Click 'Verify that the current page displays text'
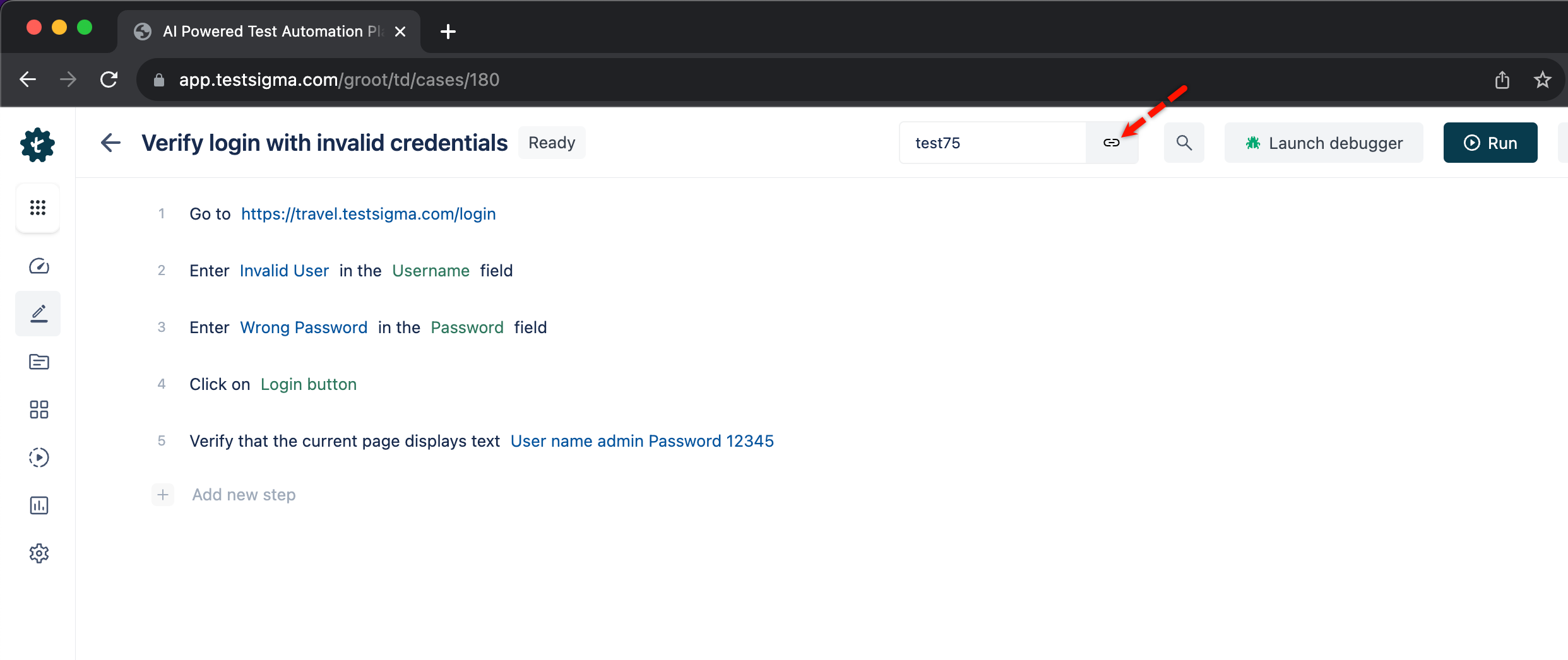This screenshot has height=660, width=1568. (345, 441)
